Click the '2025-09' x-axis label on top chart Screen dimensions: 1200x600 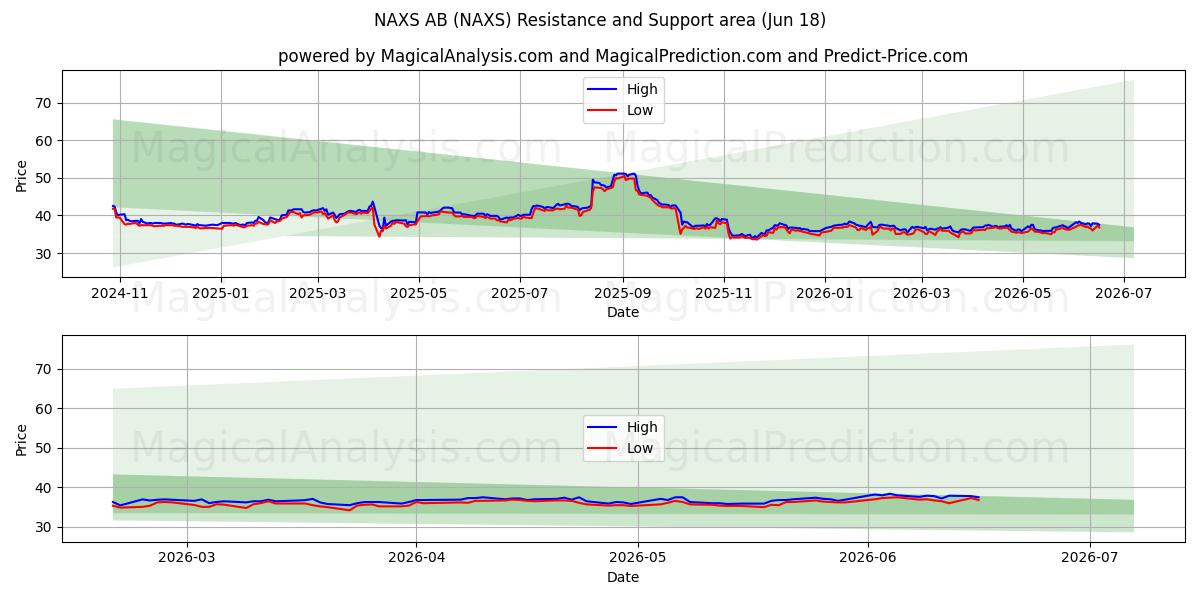(x=622, y=296)
